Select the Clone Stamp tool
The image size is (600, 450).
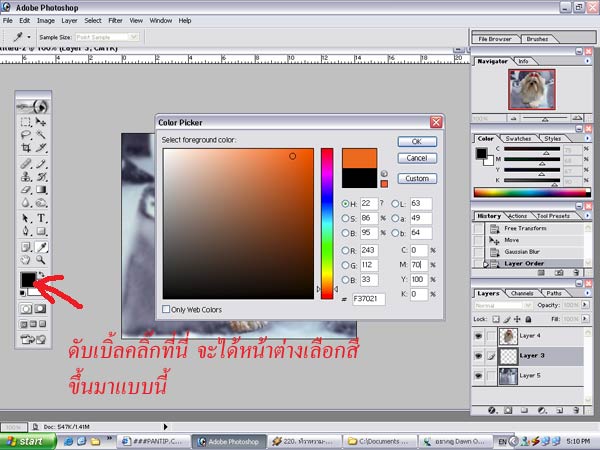tap(26, 177)
